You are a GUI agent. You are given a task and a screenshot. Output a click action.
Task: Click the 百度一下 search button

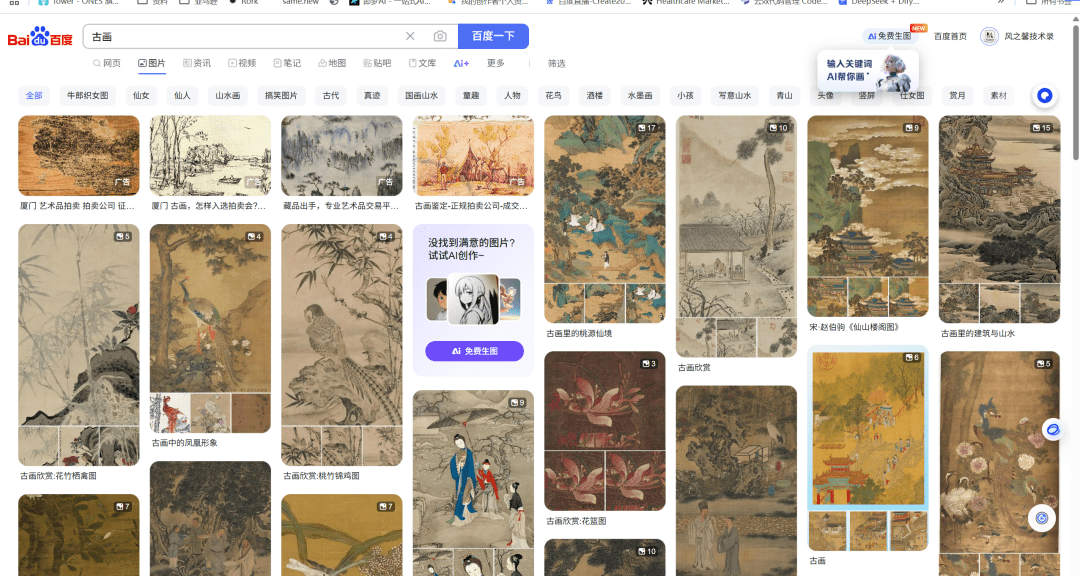(493, 36)
